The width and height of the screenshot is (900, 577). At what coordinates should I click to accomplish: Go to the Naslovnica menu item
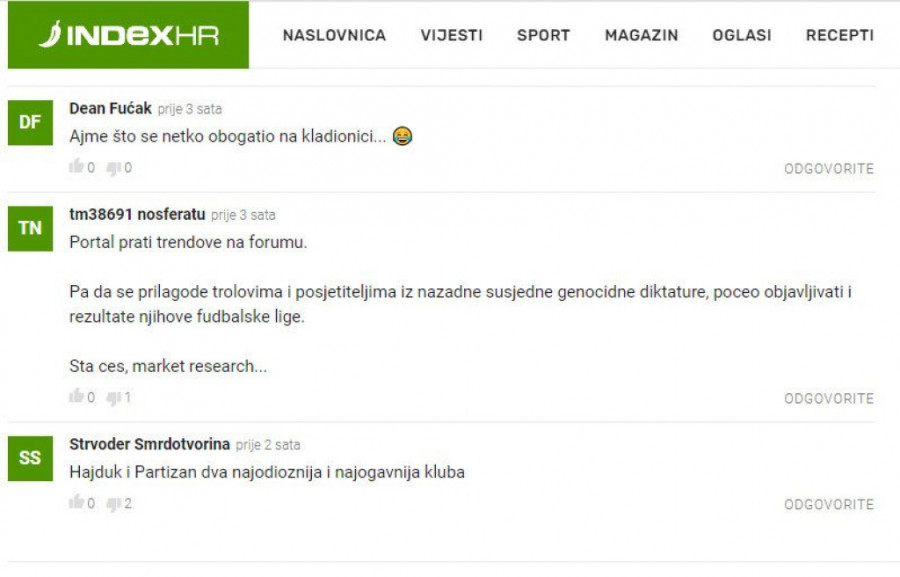point(334,36)
